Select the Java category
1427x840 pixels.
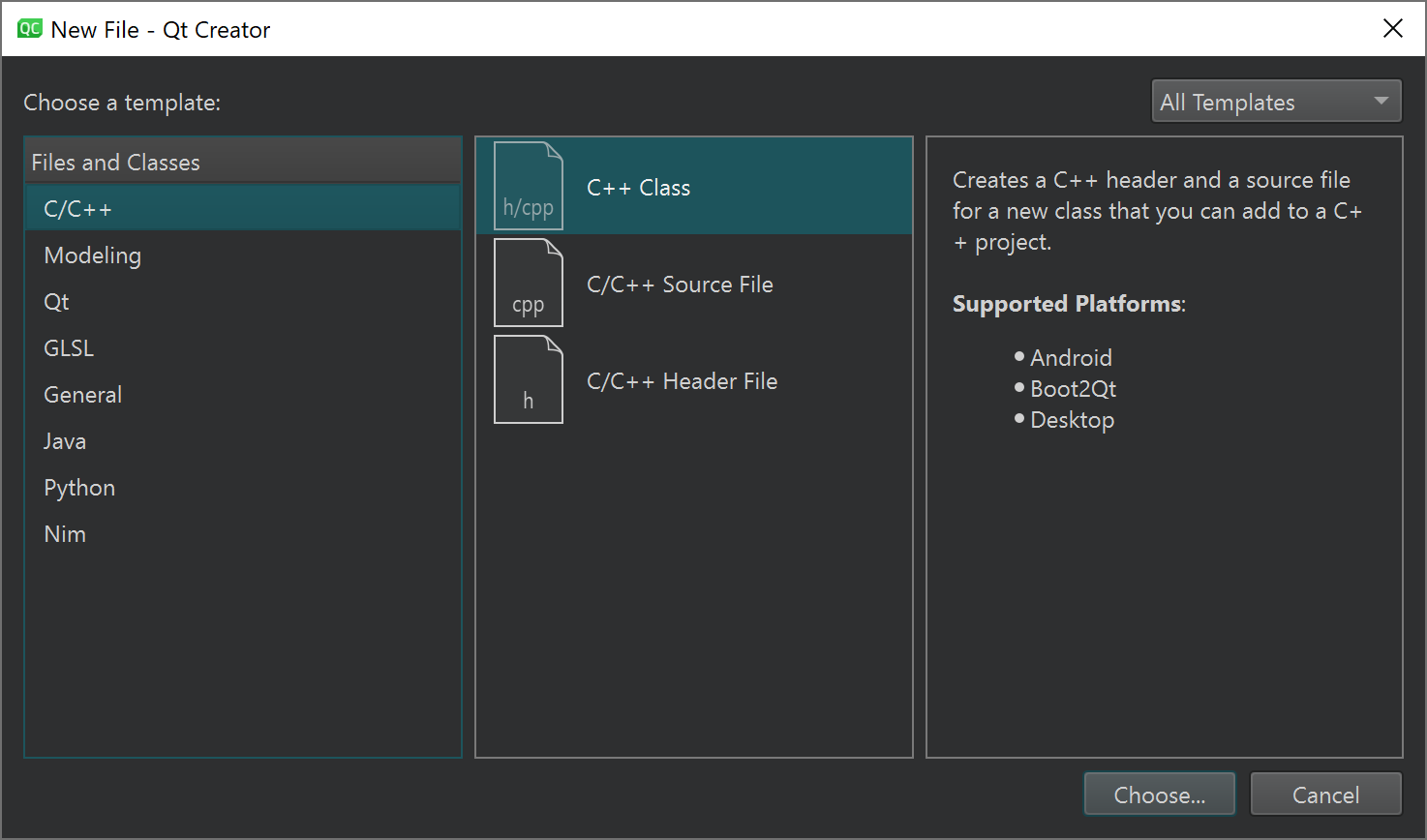pyautogui.click(x=65, y=441)
